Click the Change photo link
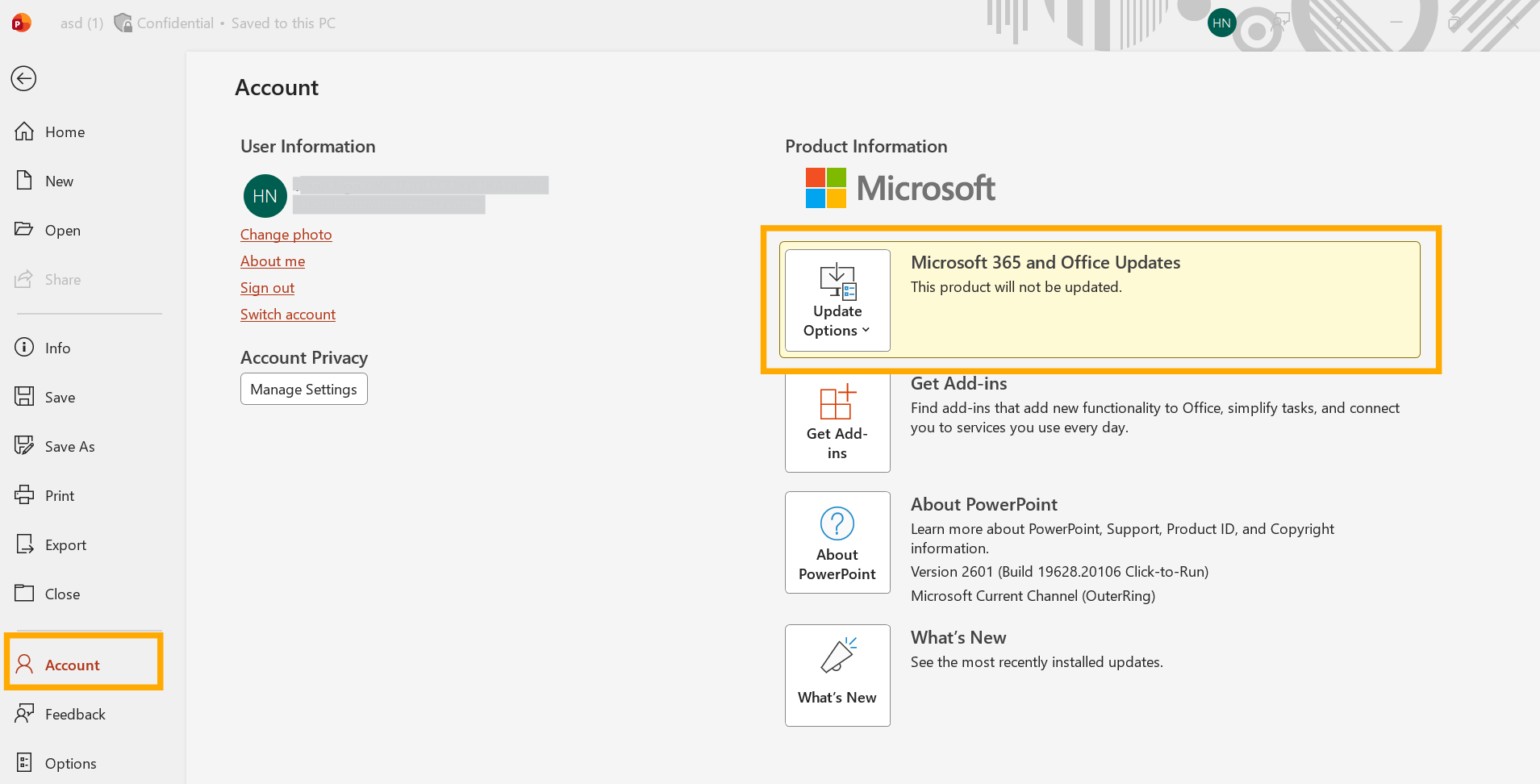This screenshot has height=784, width=1540. click(x=286, y=234)
